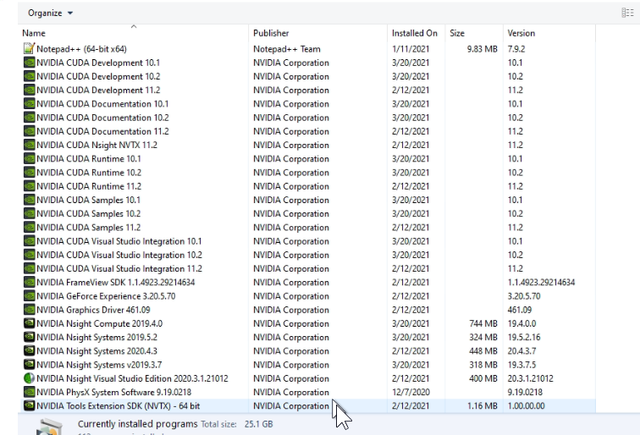This screenshot has height=435, width=640.
Task: Click the NVIDIA Nsight Systems 2020.4.3 icon
Action: pyautogui.click(x=29, y=351)
